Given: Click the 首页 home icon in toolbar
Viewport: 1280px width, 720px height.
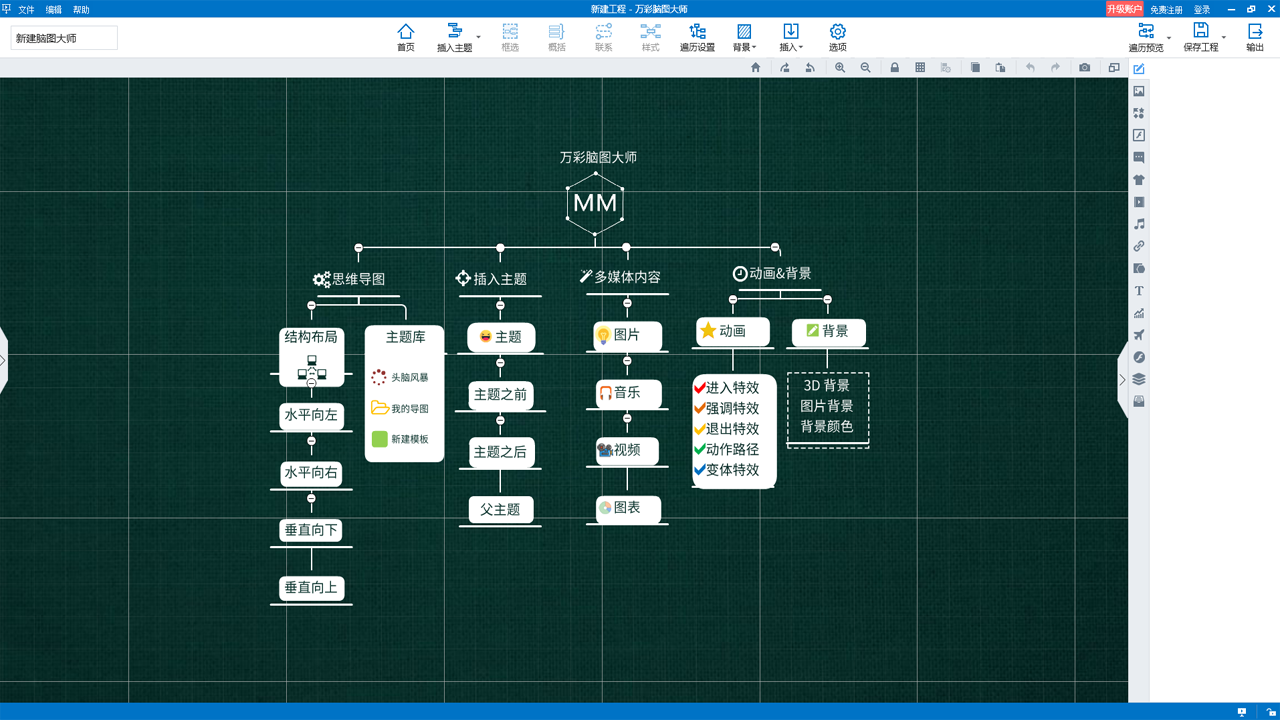Looking at the screenshot, I should coord(405,37).
